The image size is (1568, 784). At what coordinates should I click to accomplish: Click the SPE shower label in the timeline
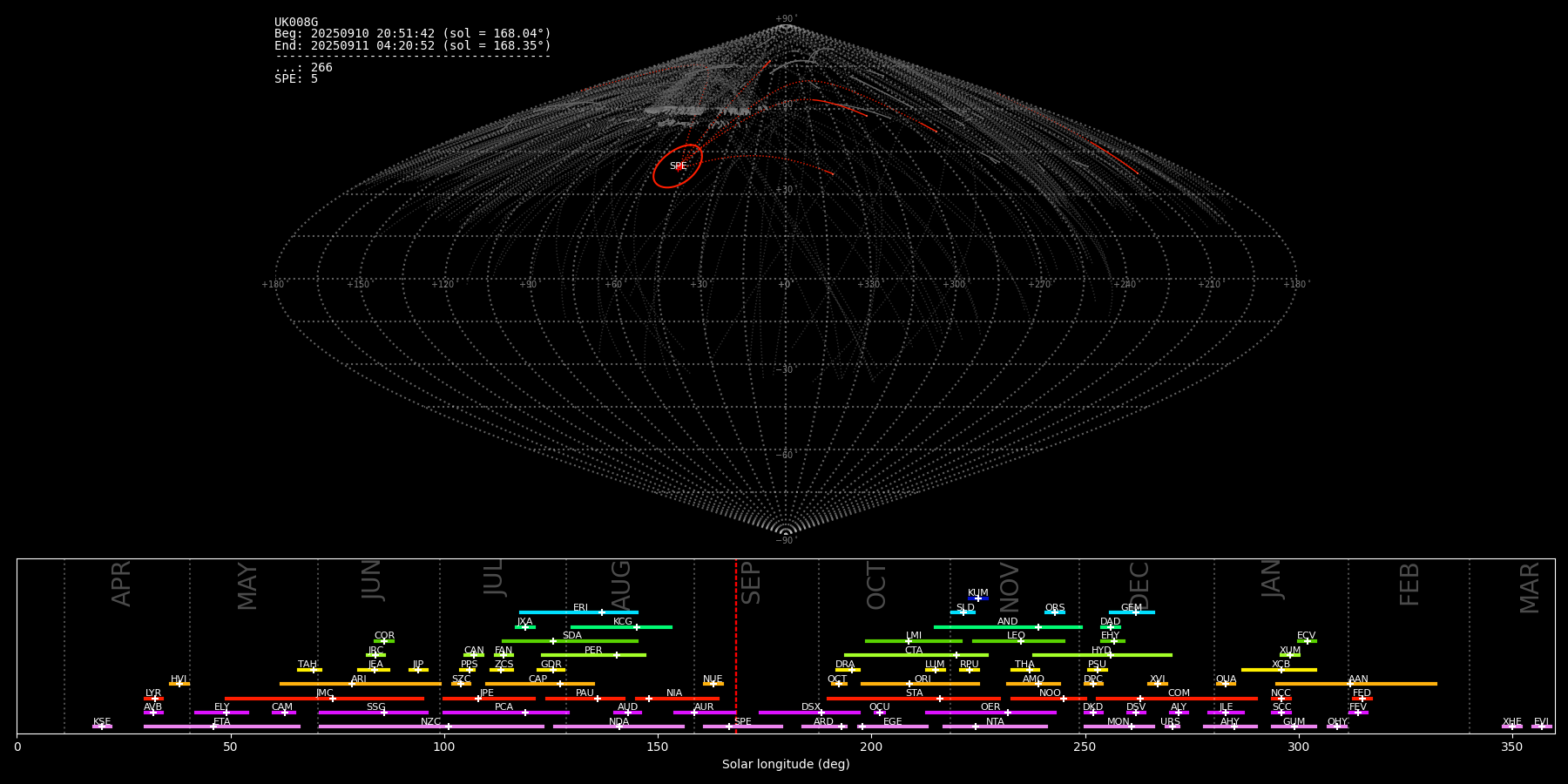click(x=743, y=721)
